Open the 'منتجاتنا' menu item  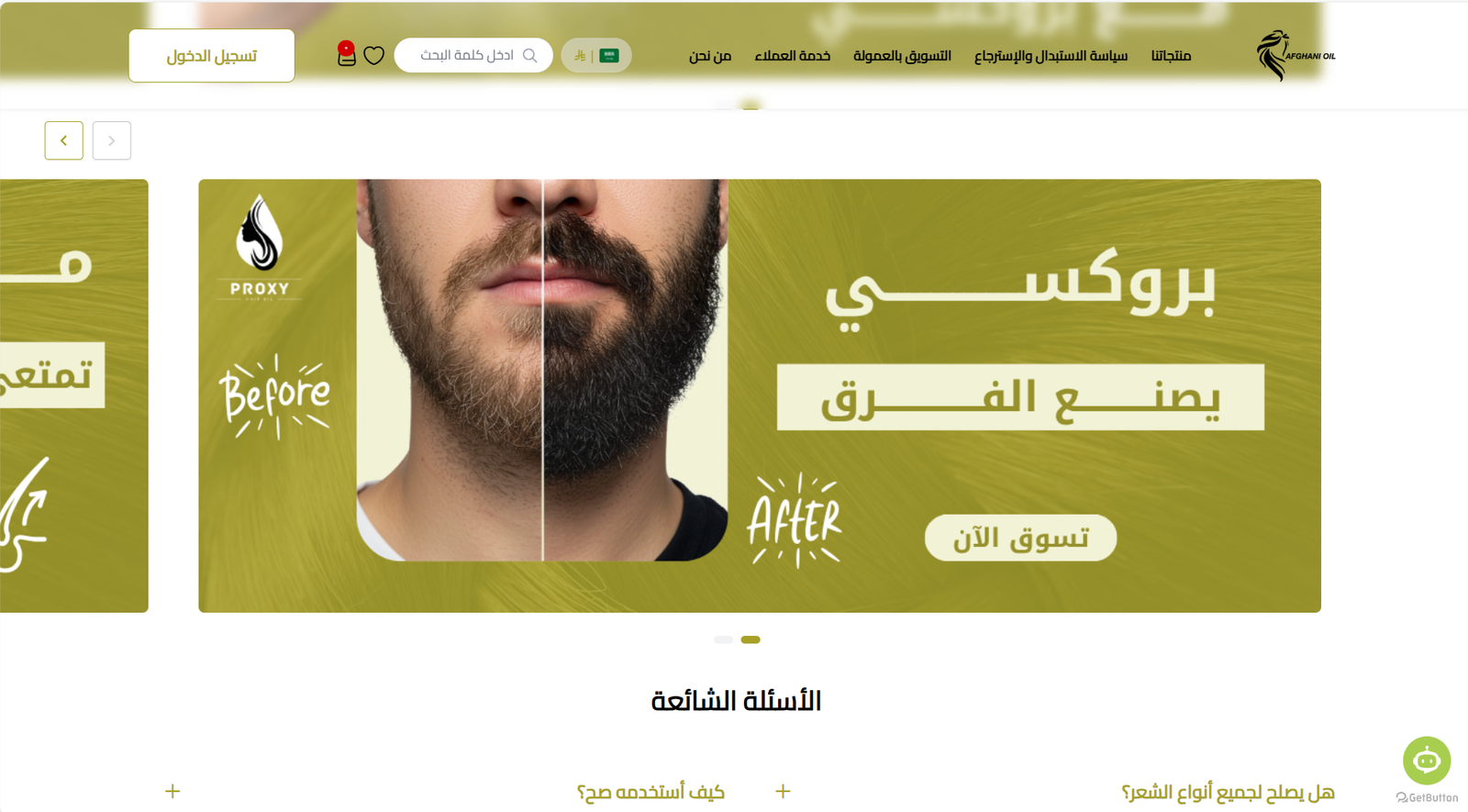[x=1171, y=56]
